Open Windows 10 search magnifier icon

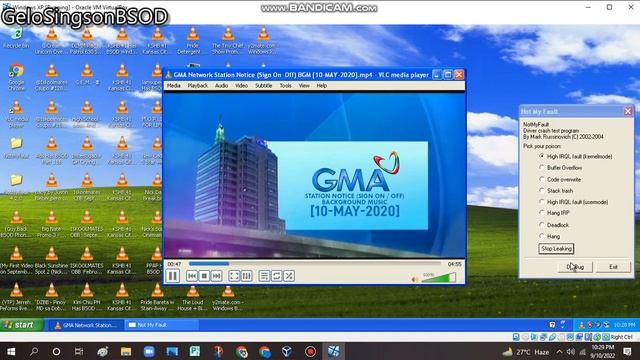tap(34, 351)
